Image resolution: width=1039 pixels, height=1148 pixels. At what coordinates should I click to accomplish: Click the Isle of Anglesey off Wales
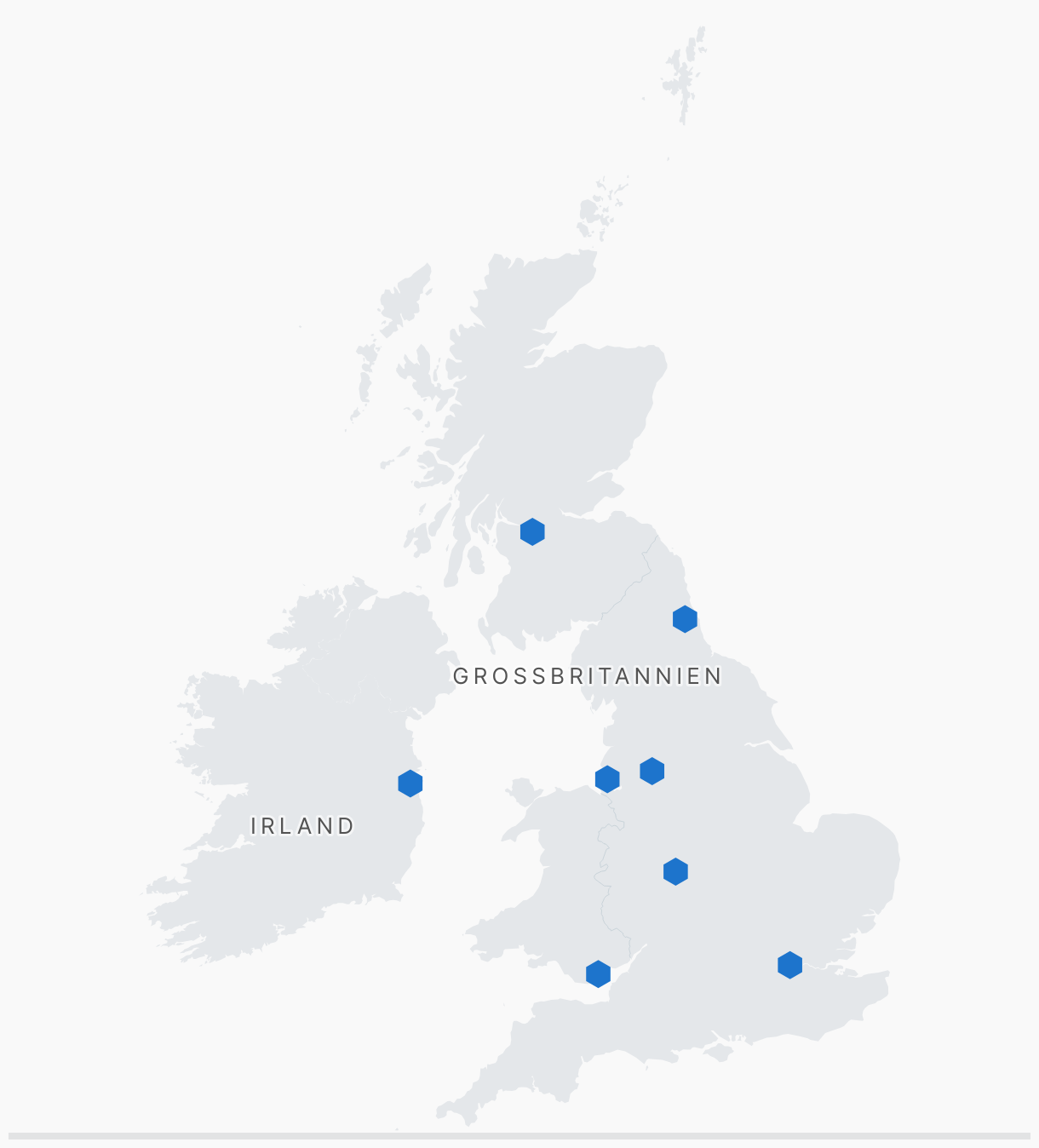pyautogui.click(x=525, y=791)
